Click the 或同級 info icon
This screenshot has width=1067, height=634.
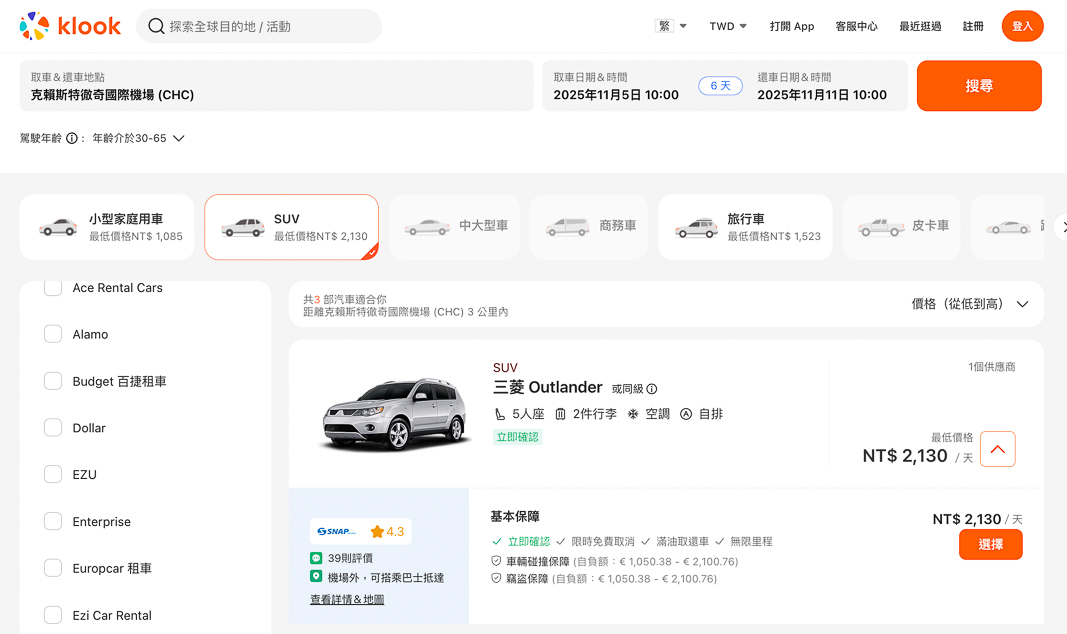point(652,389)
